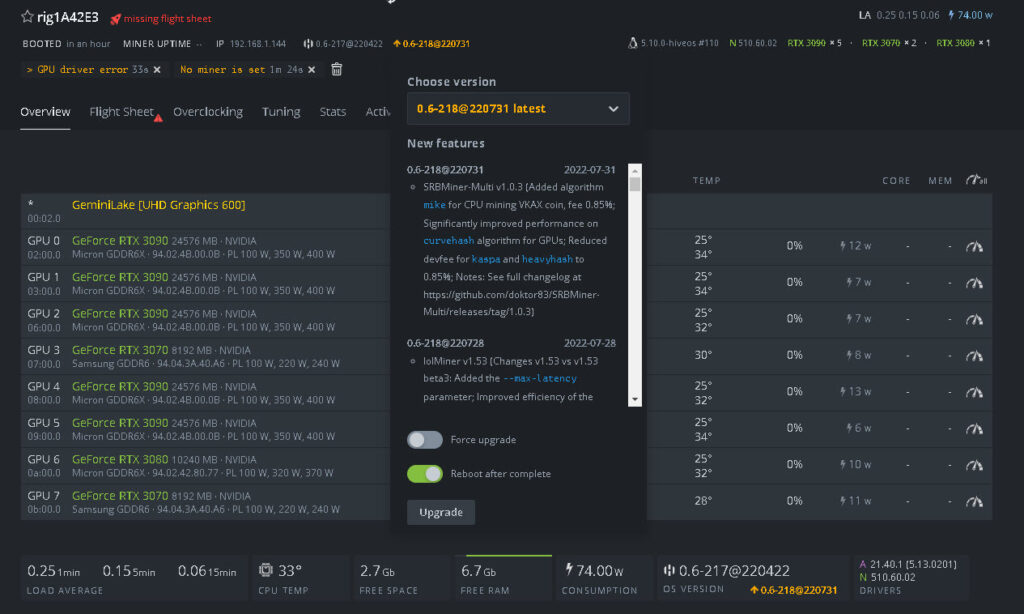The height and width of the screenshot is (614, 1024).
Task: Click the RTX 3070 × 2 summary label
Action: point(889,43)
